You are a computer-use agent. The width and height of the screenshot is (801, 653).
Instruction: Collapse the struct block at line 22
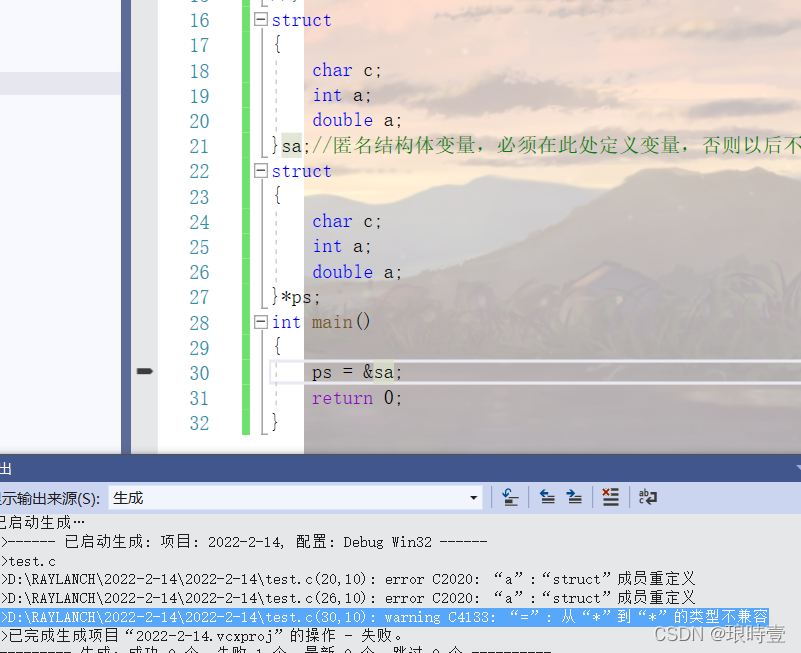click(x=261, y=171)
